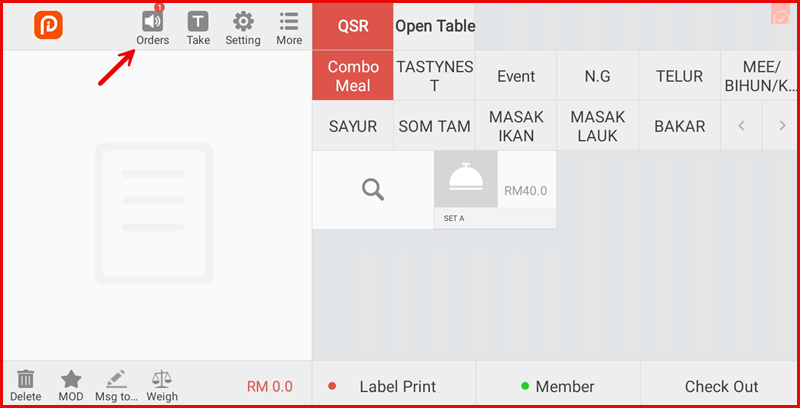The image size is (800, 408).
Task: Click the orange app logo
Action: (x=48, y=25)
